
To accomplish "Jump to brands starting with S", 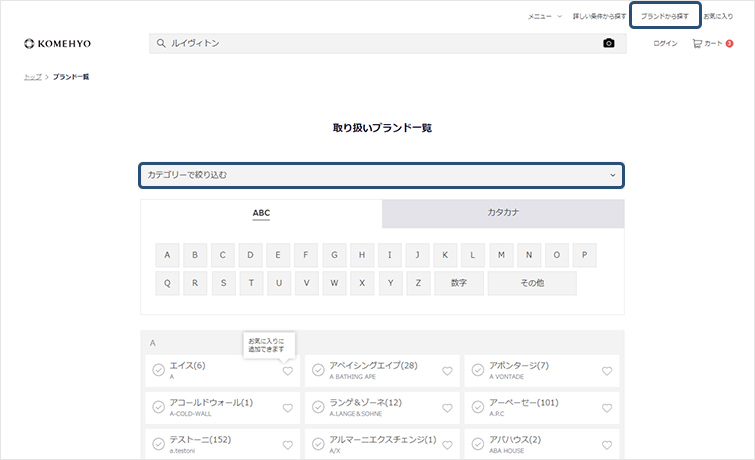I will [x=223, y=283].
